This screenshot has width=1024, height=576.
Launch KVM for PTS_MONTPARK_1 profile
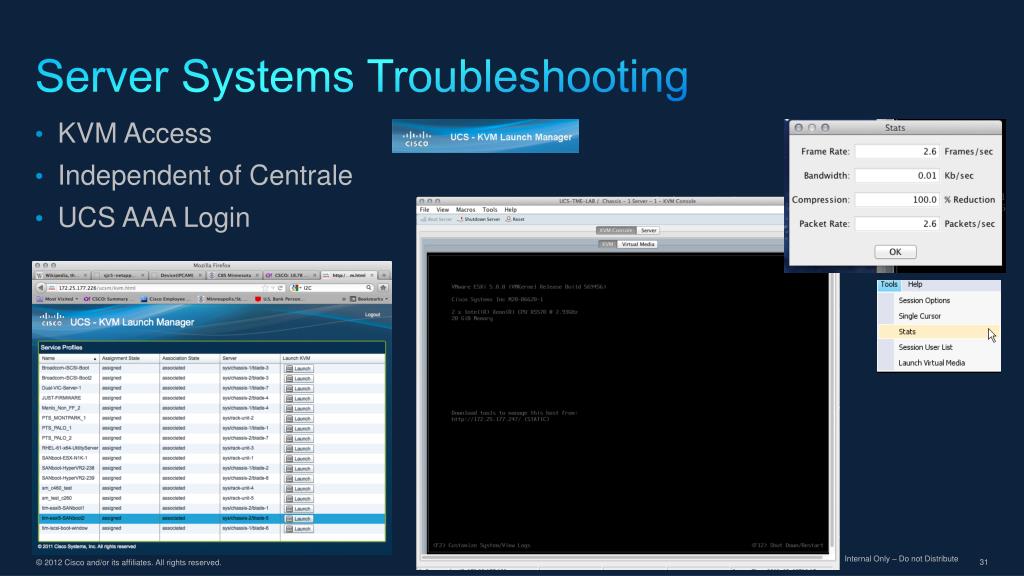pyautogui.click(x=298, y=418)
